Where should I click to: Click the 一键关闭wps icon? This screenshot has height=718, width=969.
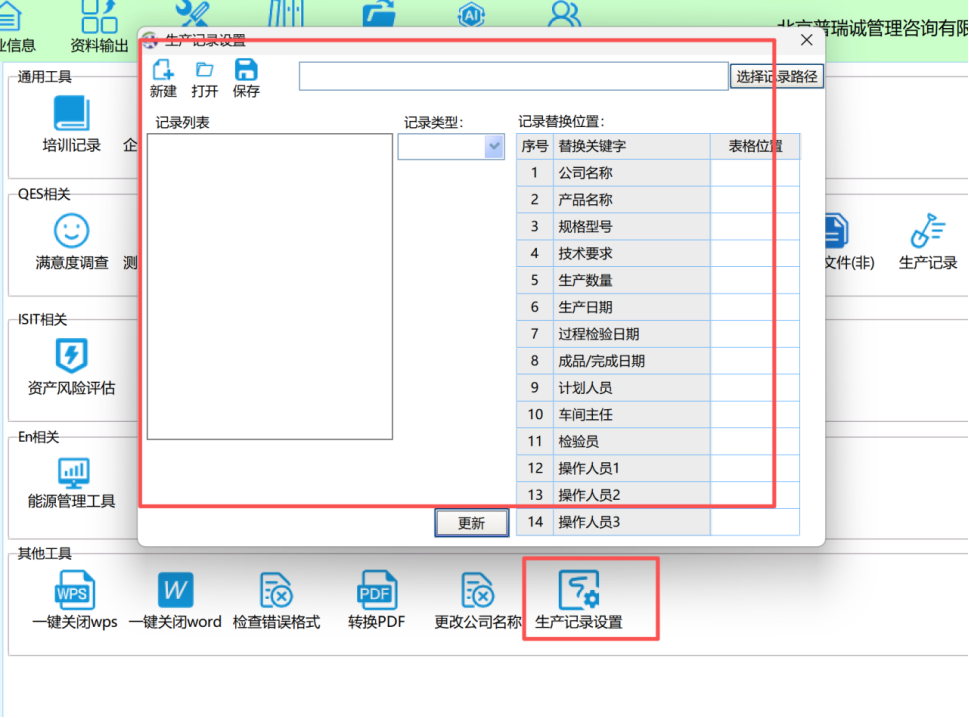point(75,590)
